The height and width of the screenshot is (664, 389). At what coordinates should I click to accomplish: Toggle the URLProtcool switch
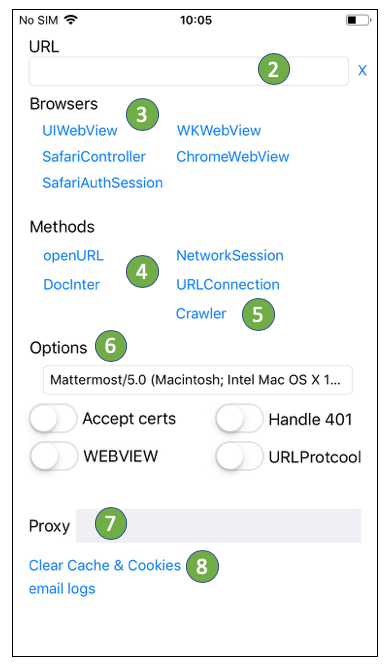tap(240, 456)
